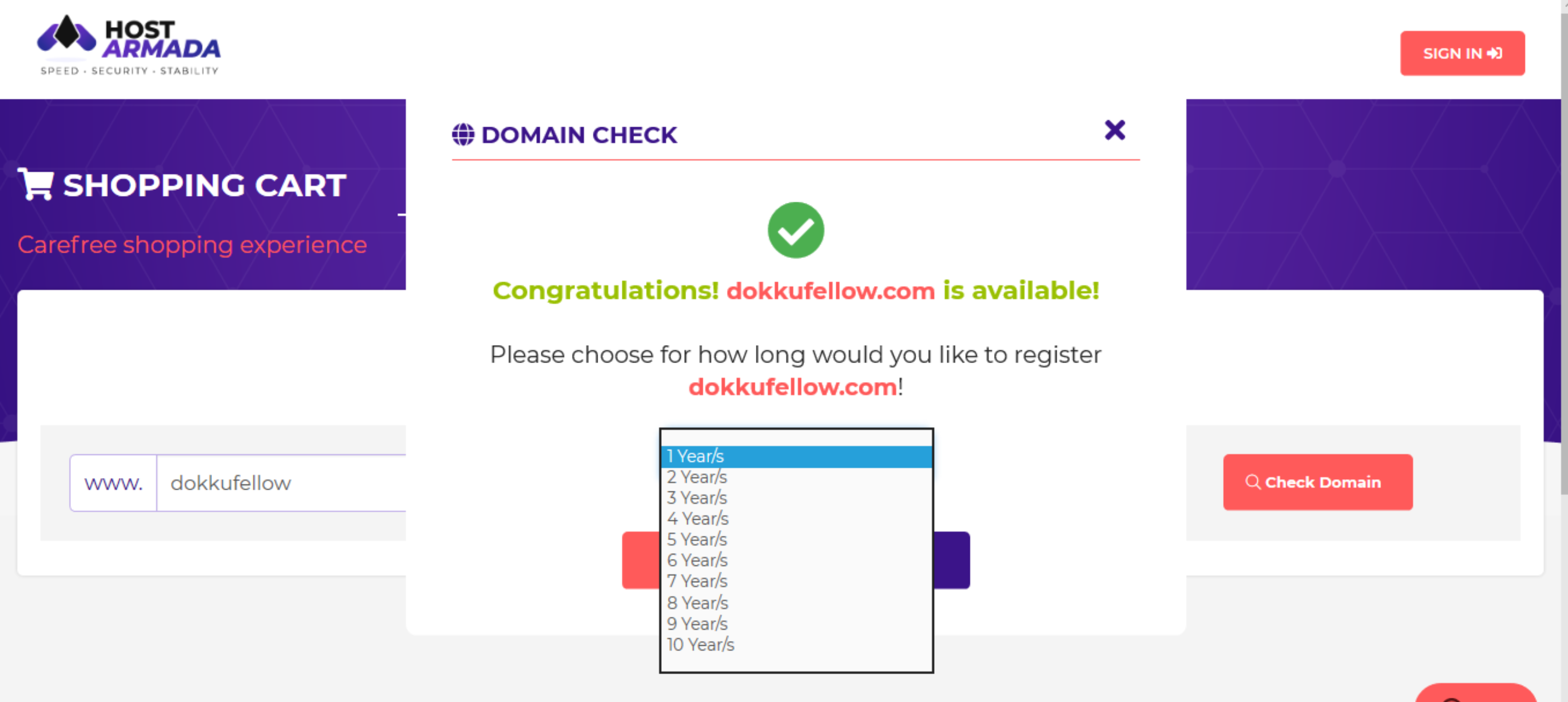This screenshot has height=702, width=1568.
Task: Click the globe icon beside Domain Check
Action: click(x=463, y=135)
